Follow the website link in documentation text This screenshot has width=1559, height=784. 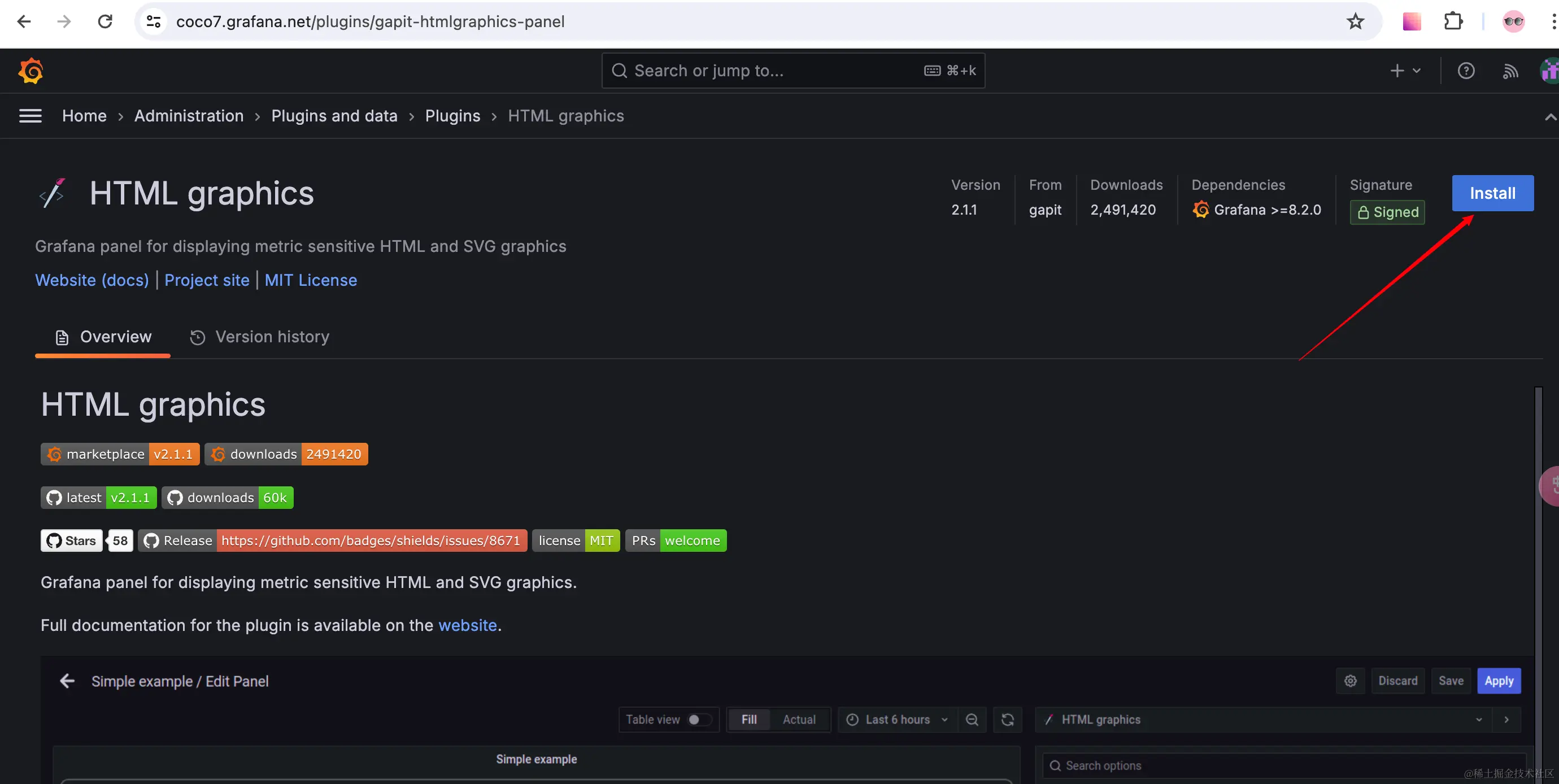(x=467, y=625)
